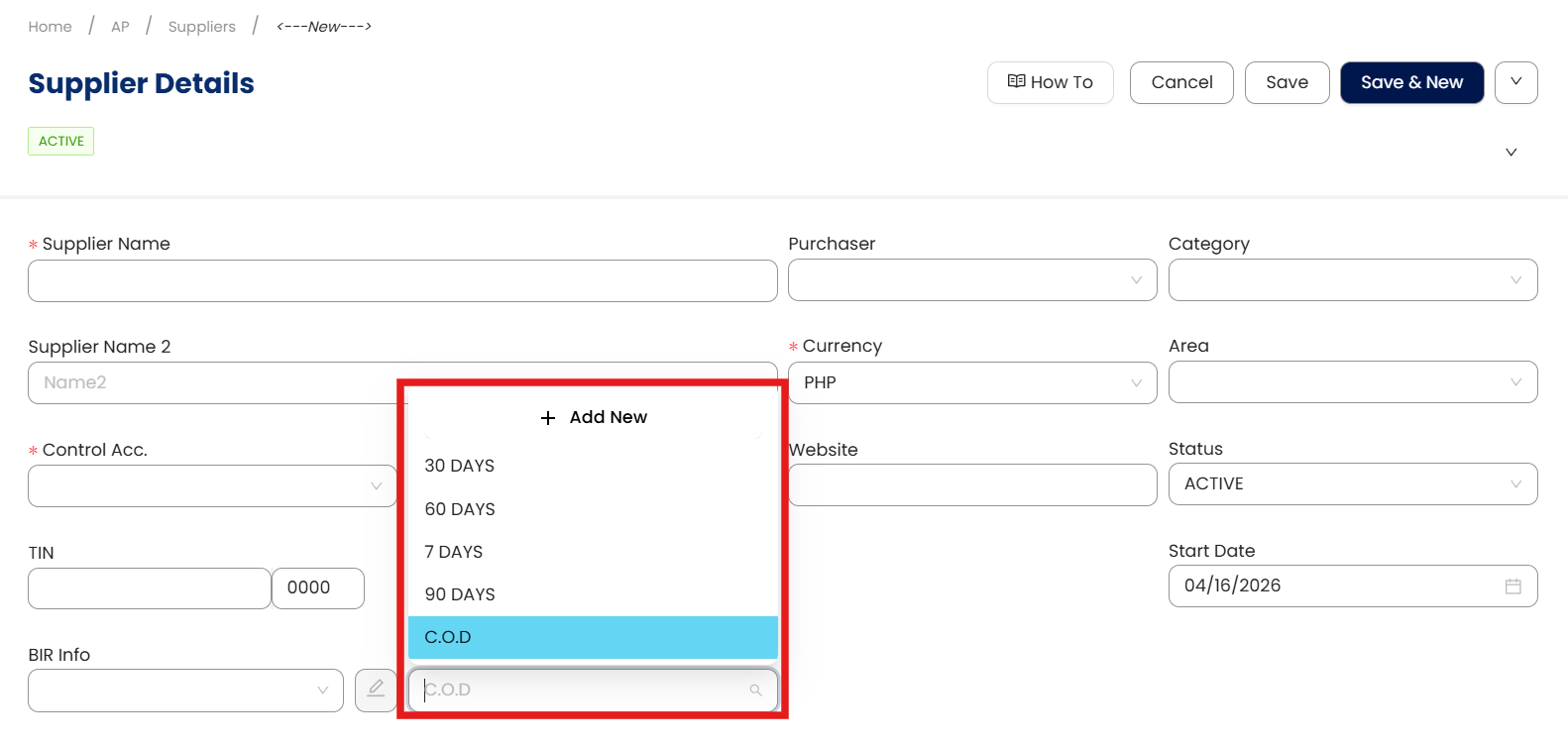Click into the Supplier Name field
The height and width of the screenshot is (747, 1568).
[x=401, y=281]
